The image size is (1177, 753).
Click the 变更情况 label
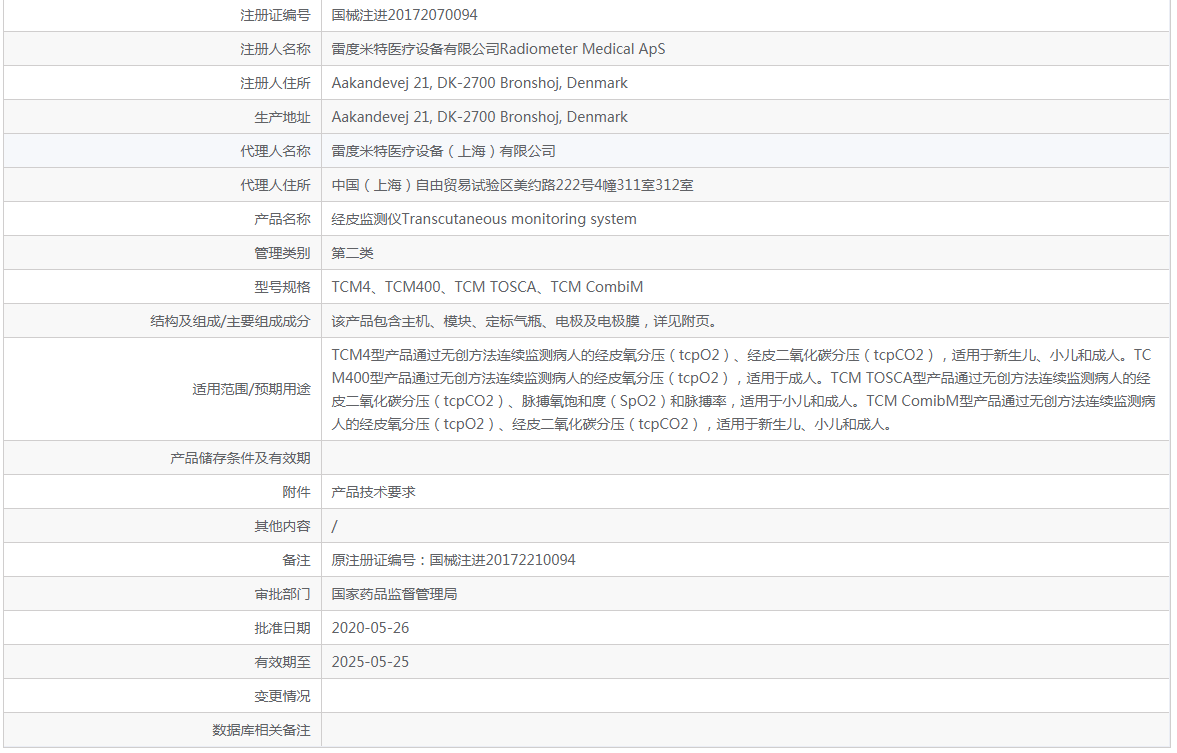tap(282, 696)
